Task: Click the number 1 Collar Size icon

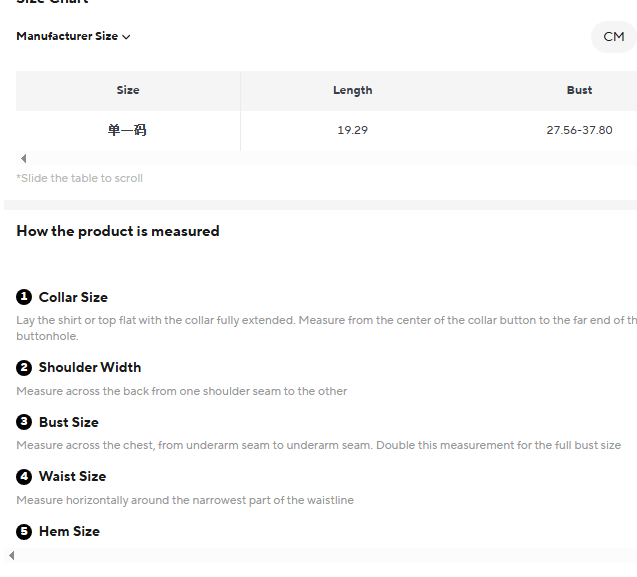Action: (x=24, y=297)
